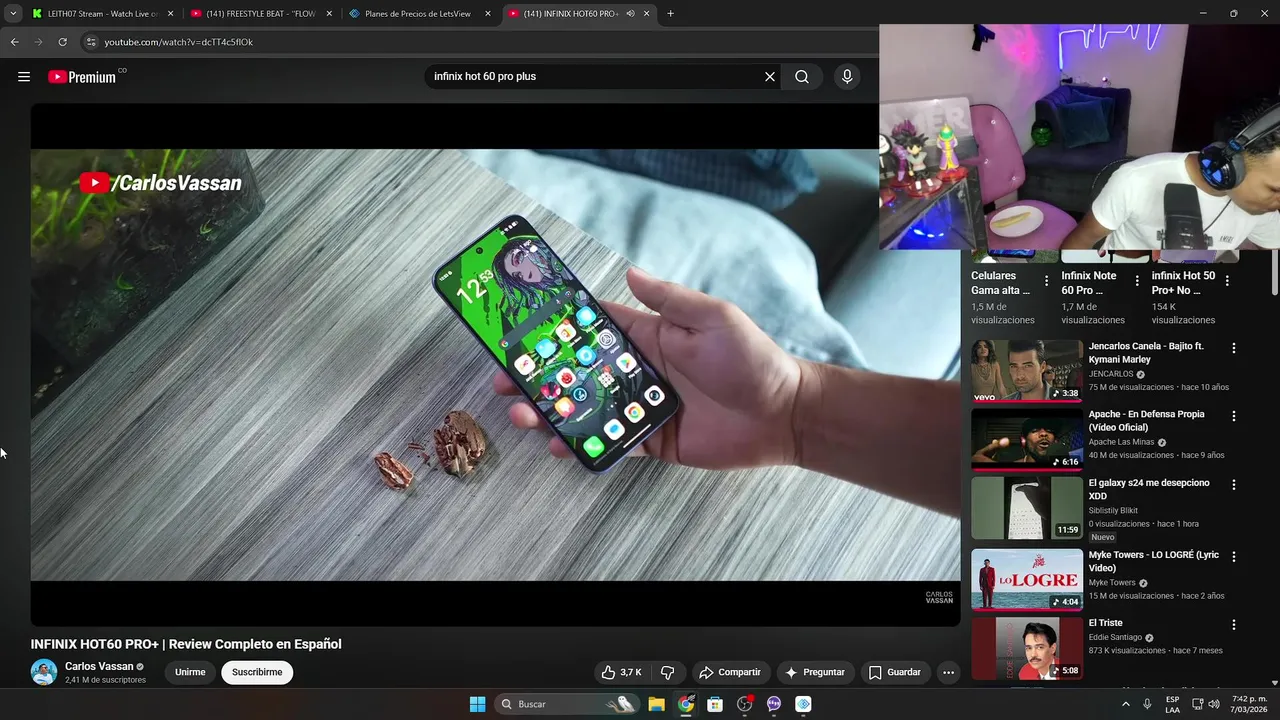Clear the search query with the X
The width and height of the screenshot is (1280, 720).
coord(770,77)
